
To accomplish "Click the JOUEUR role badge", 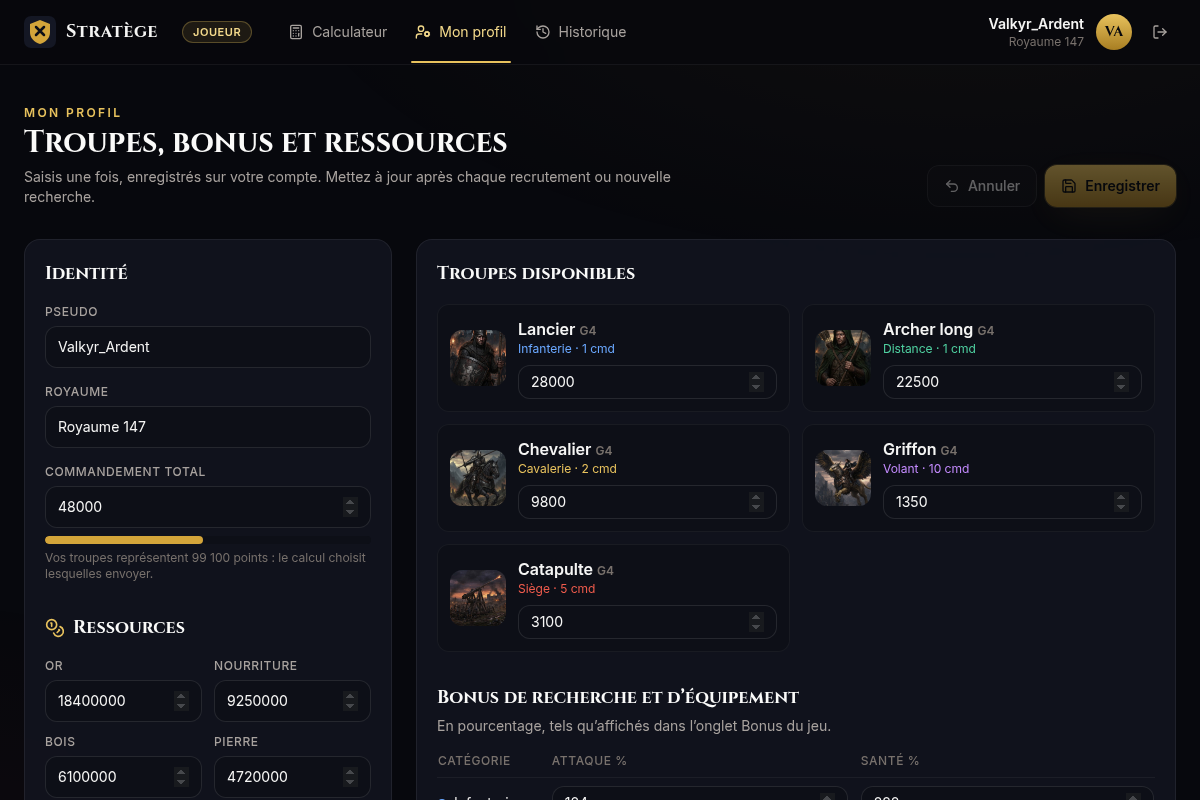I will [217, 32].
